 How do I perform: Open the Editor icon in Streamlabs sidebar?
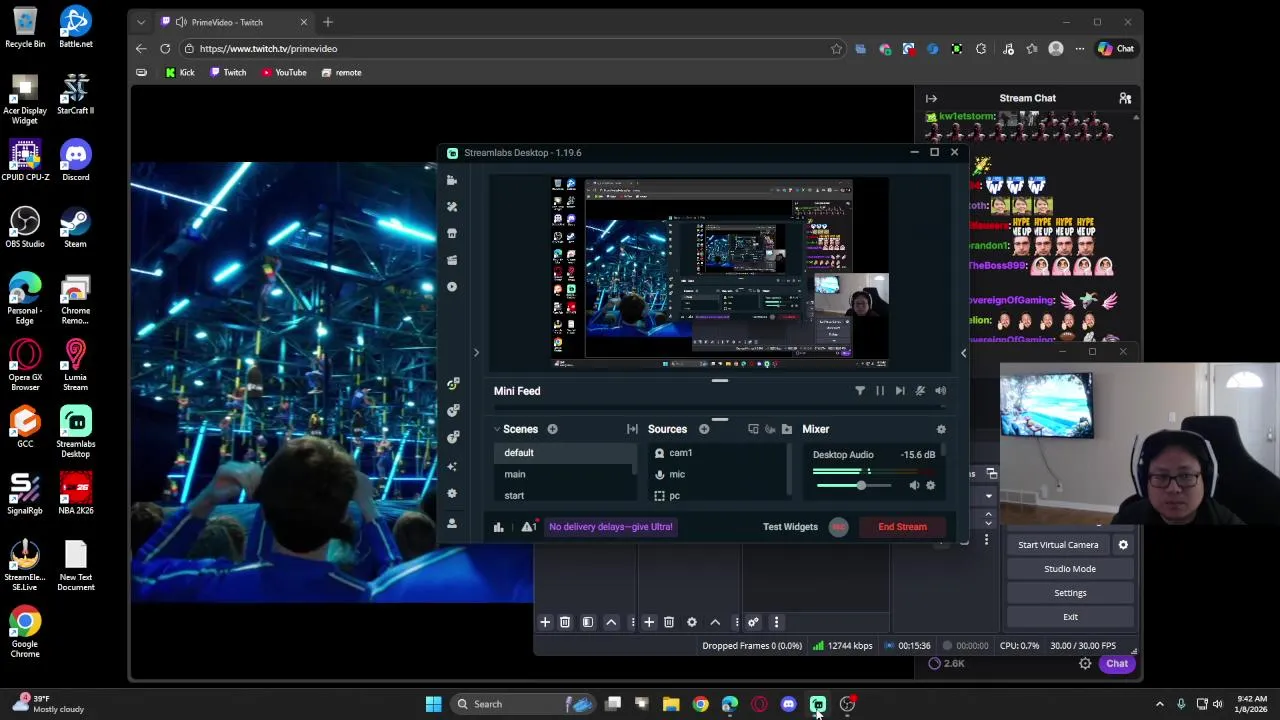(x=452, y=180)
